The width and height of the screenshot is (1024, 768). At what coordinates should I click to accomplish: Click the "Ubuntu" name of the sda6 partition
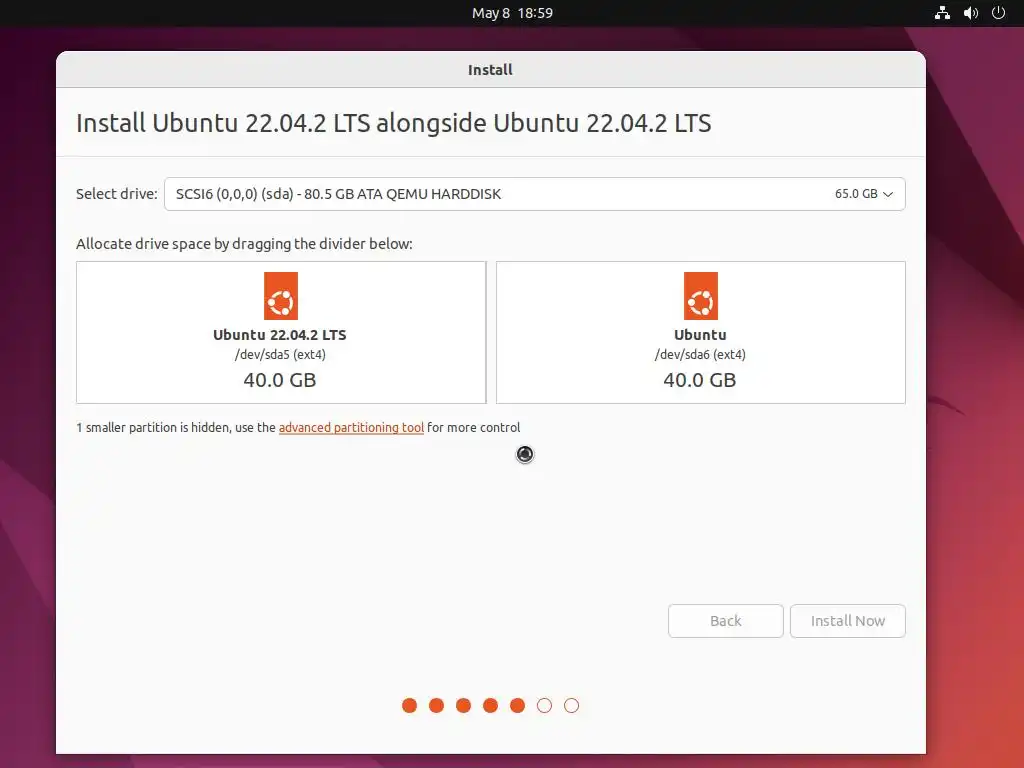pos(700,335)
